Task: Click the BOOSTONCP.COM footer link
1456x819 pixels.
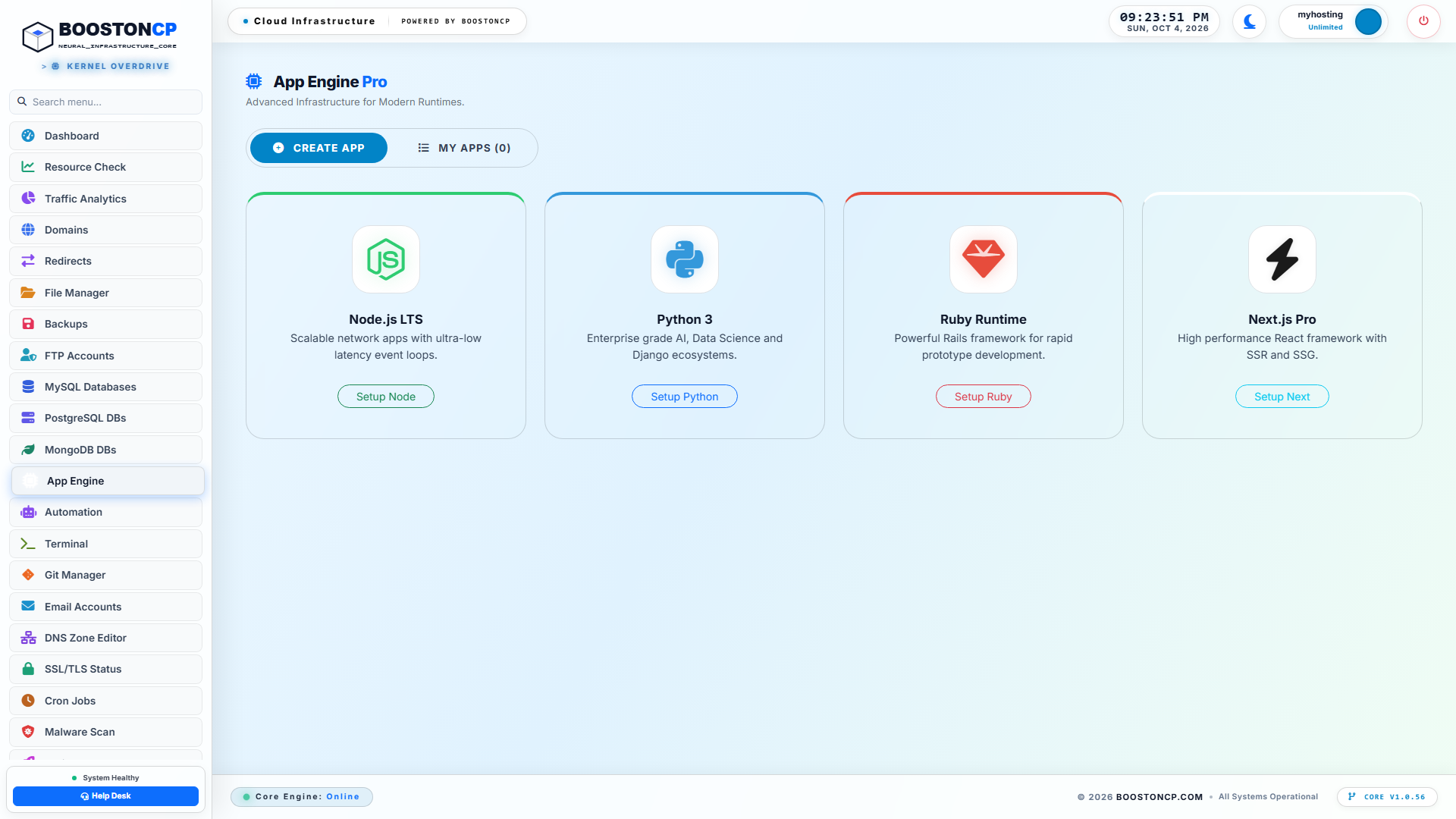Action: [x=1159, y=797]
